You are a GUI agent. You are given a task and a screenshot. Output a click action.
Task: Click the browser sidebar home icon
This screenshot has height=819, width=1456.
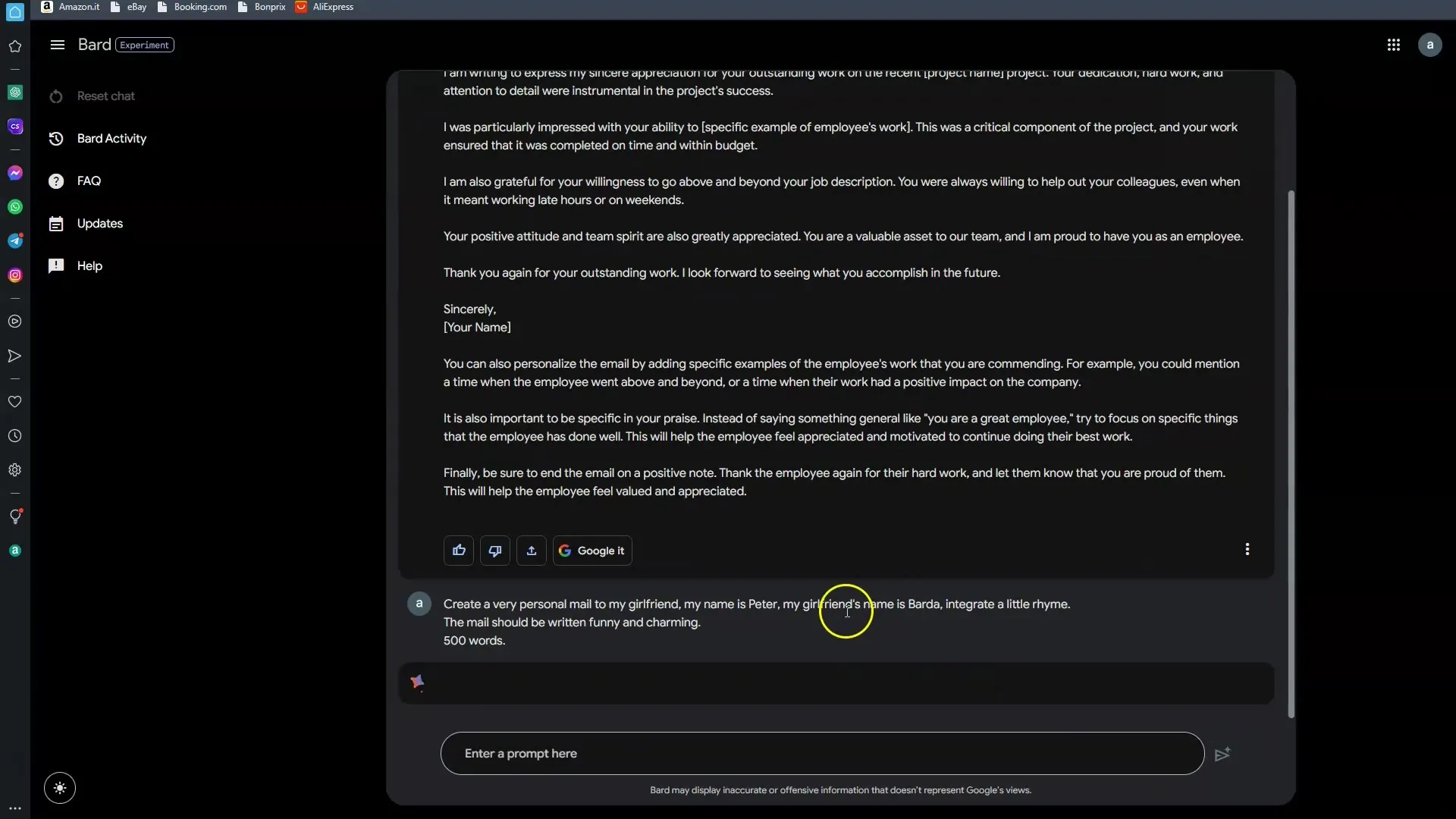click(14, 12)
